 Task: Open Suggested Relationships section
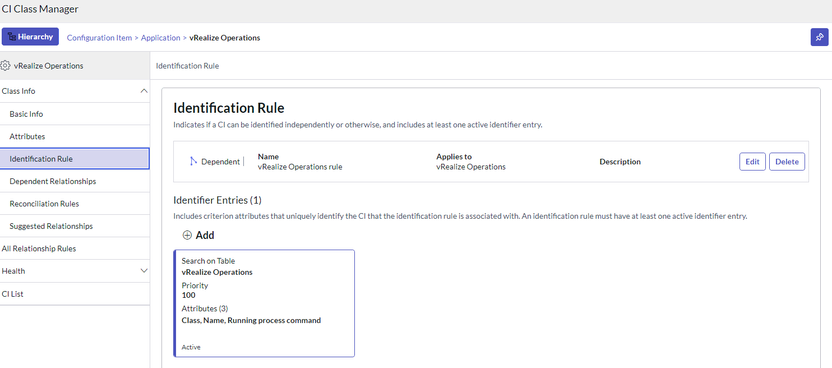pyautogui.click(x=75, y=226)
